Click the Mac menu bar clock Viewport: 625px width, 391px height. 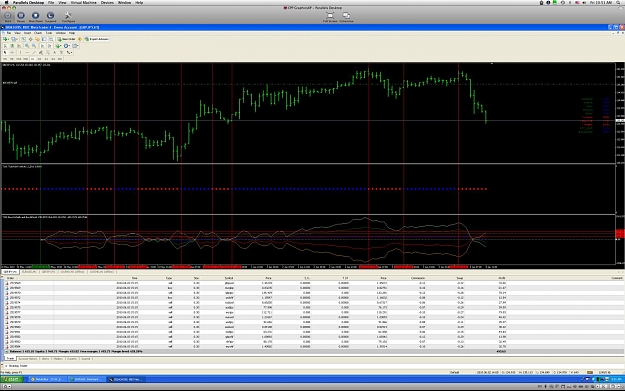[601, 2]
